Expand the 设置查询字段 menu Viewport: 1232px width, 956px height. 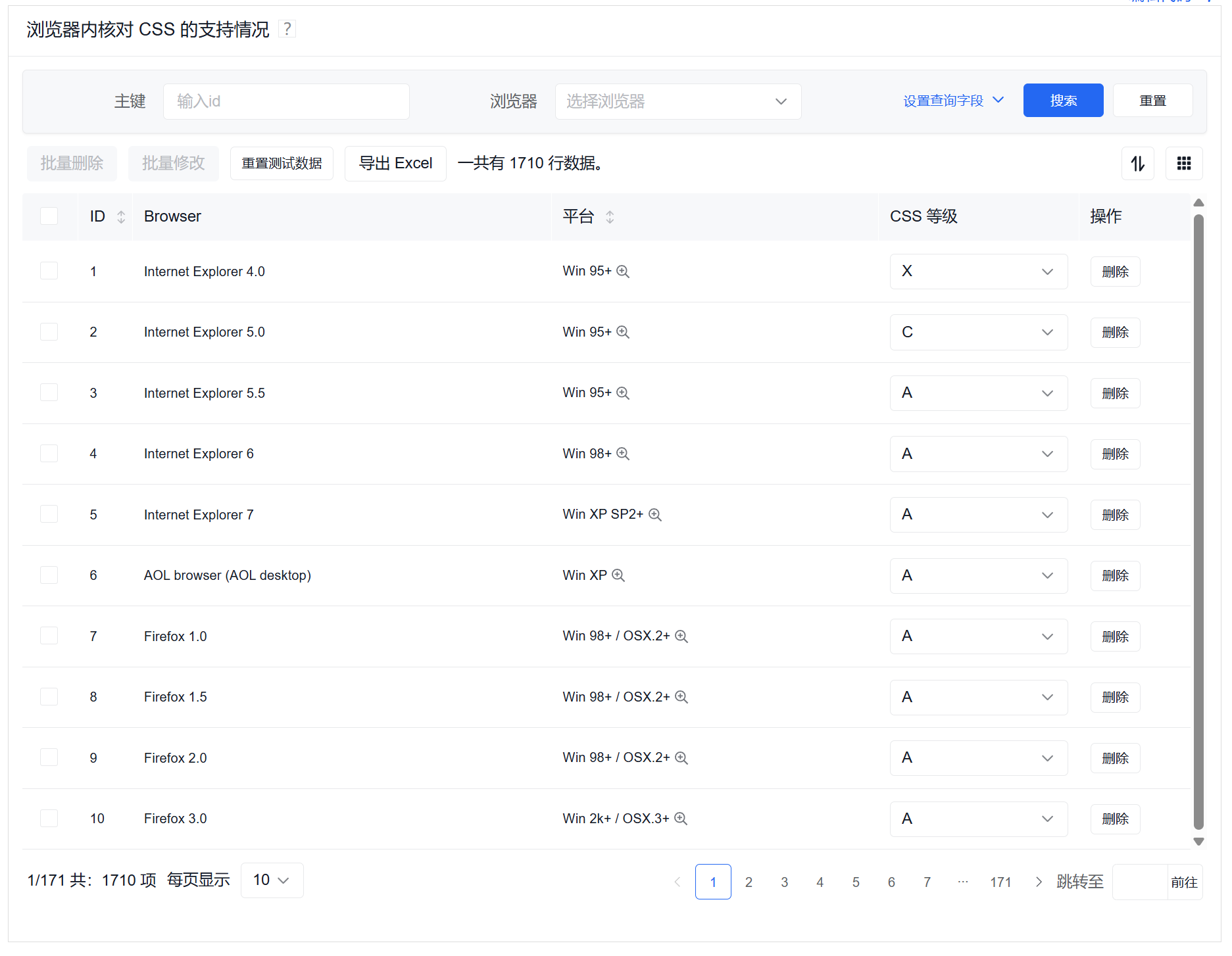tap(953, 101)
